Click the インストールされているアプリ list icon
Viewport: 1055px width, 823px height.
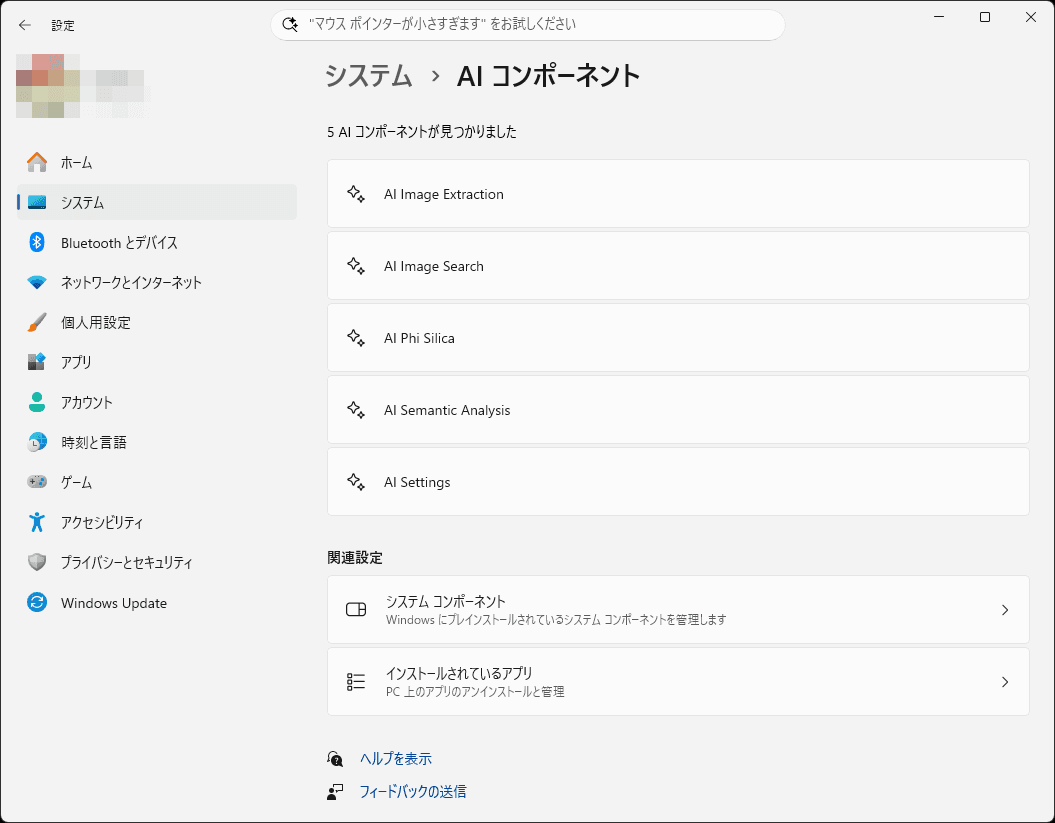click(356, 682)
